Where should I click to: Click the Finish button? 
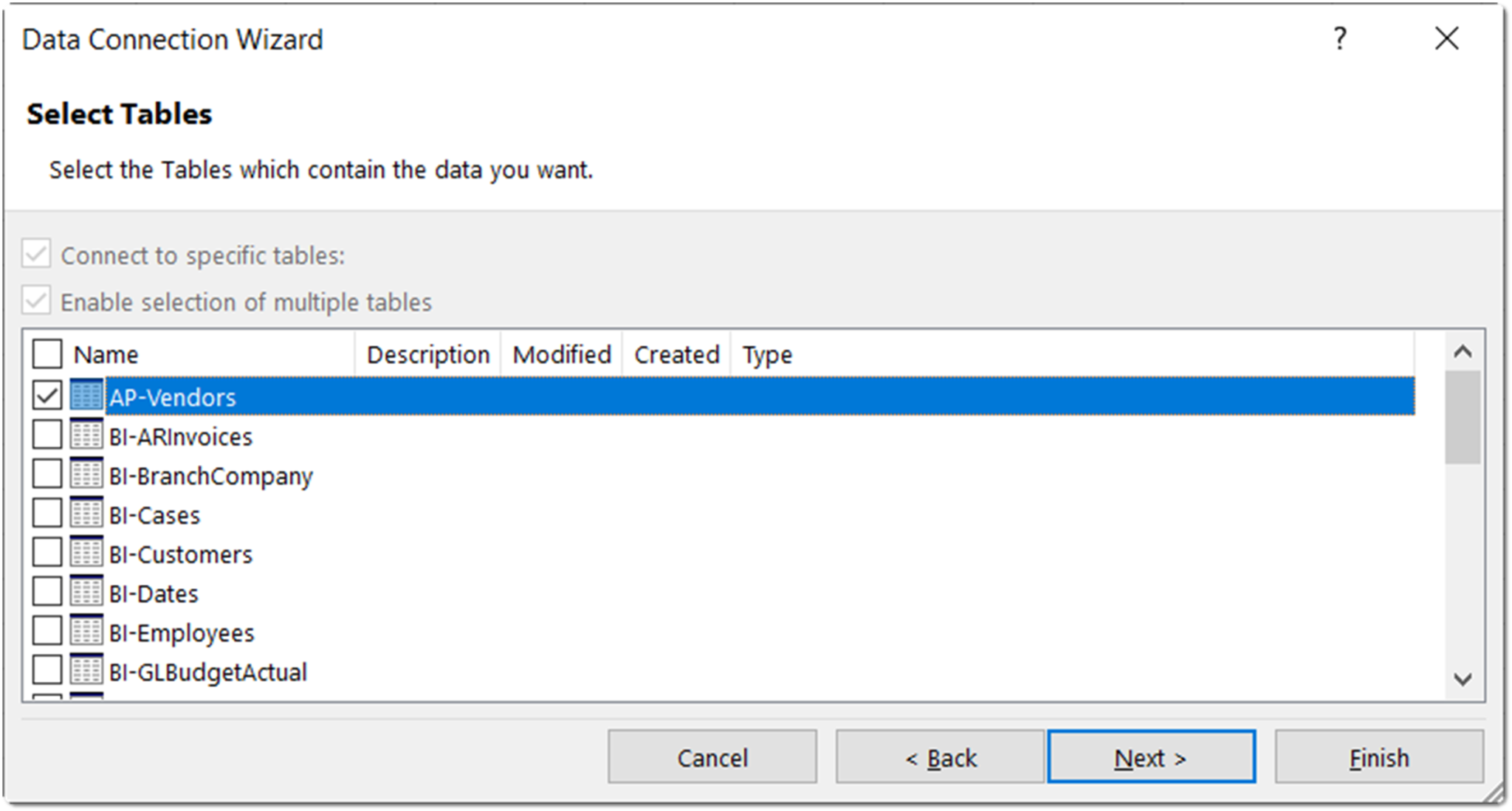coord(1379,756)
